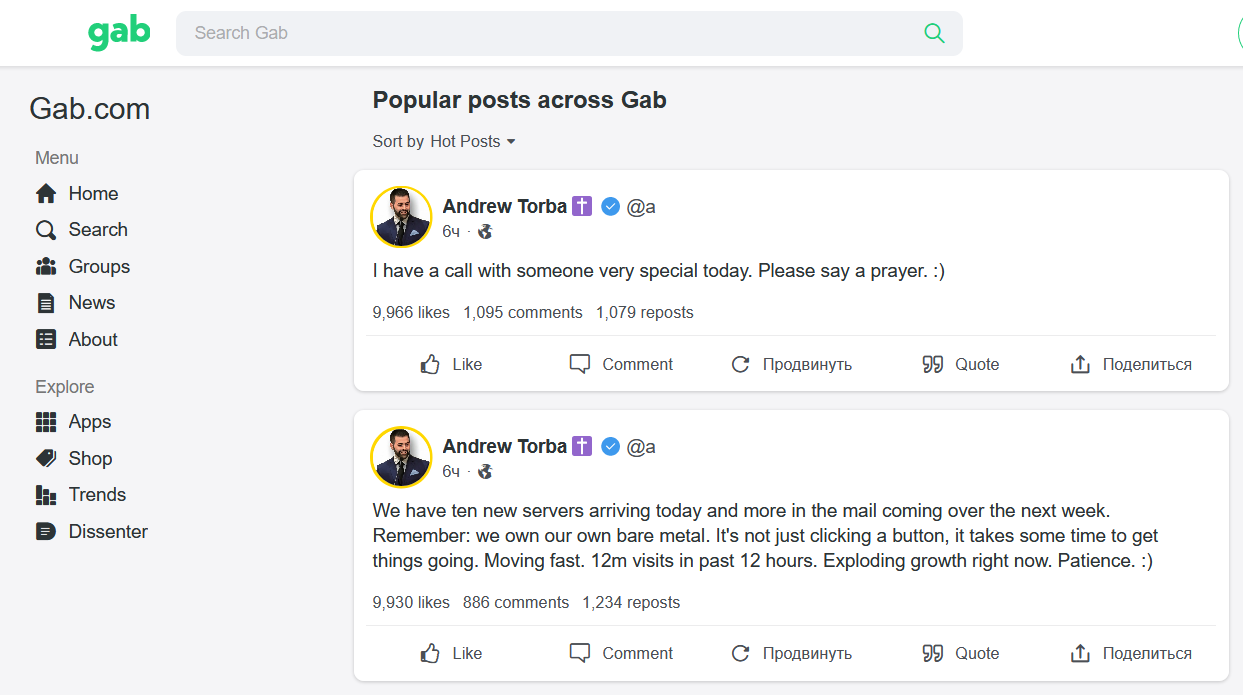Open the News section icon
1243x695 pixels.
click(x=46, y=303)
